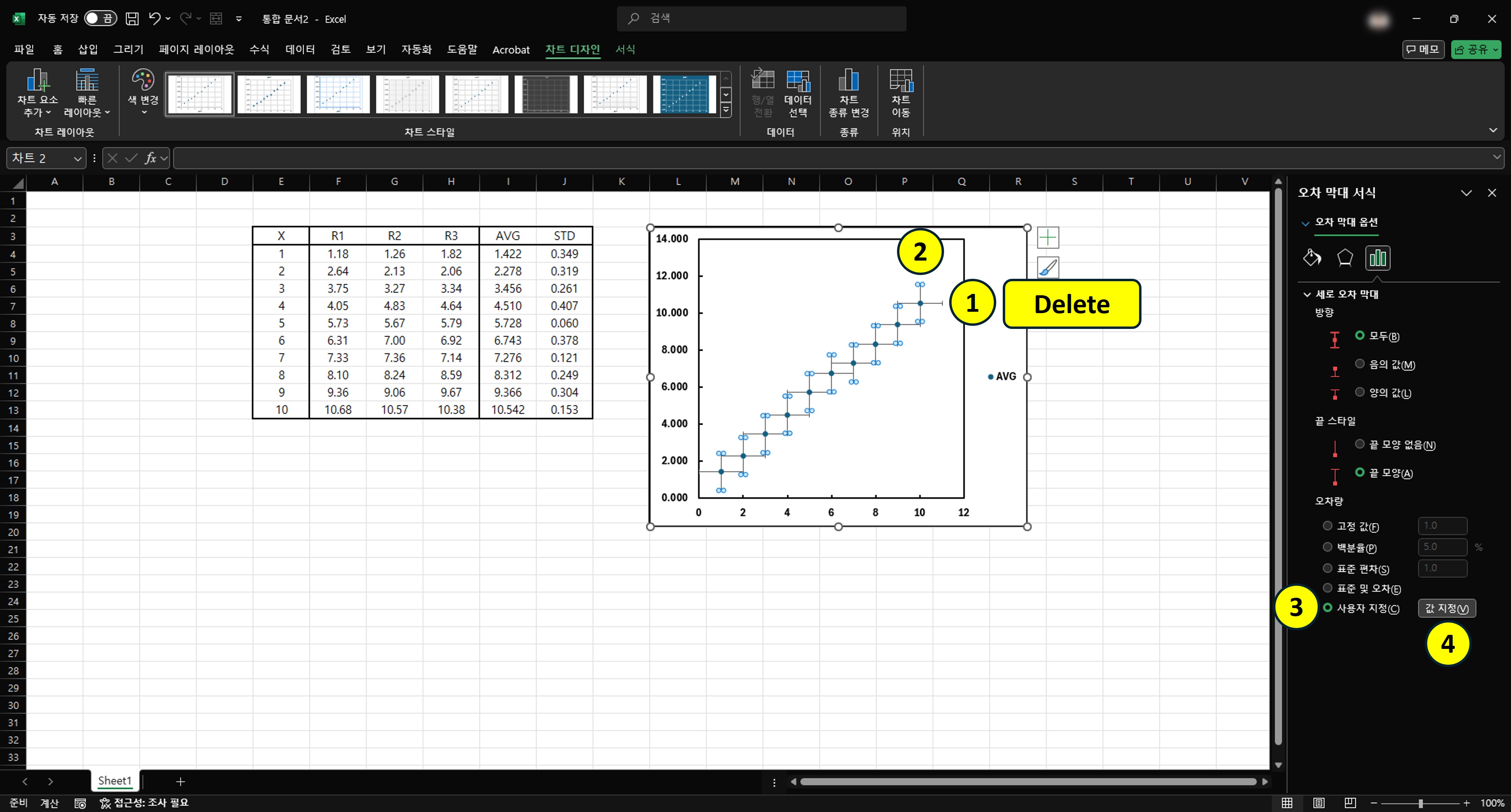Click the chart styles paintbrush button

[1048, 267]
